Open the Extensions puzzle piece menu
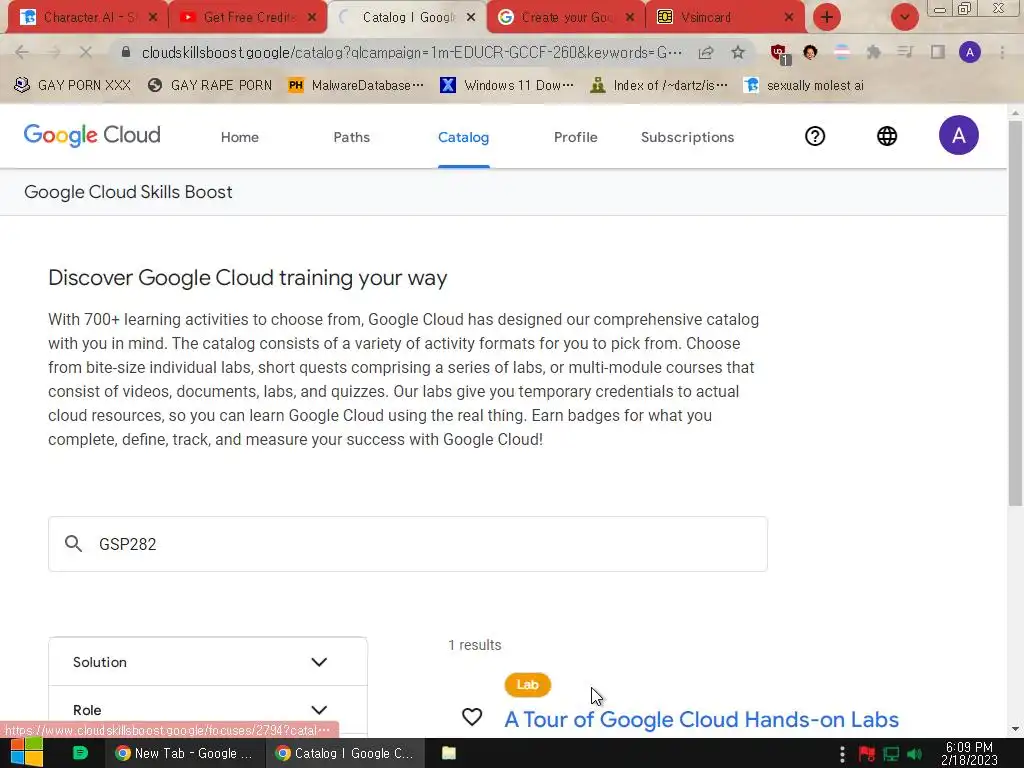 pos(873,52)
